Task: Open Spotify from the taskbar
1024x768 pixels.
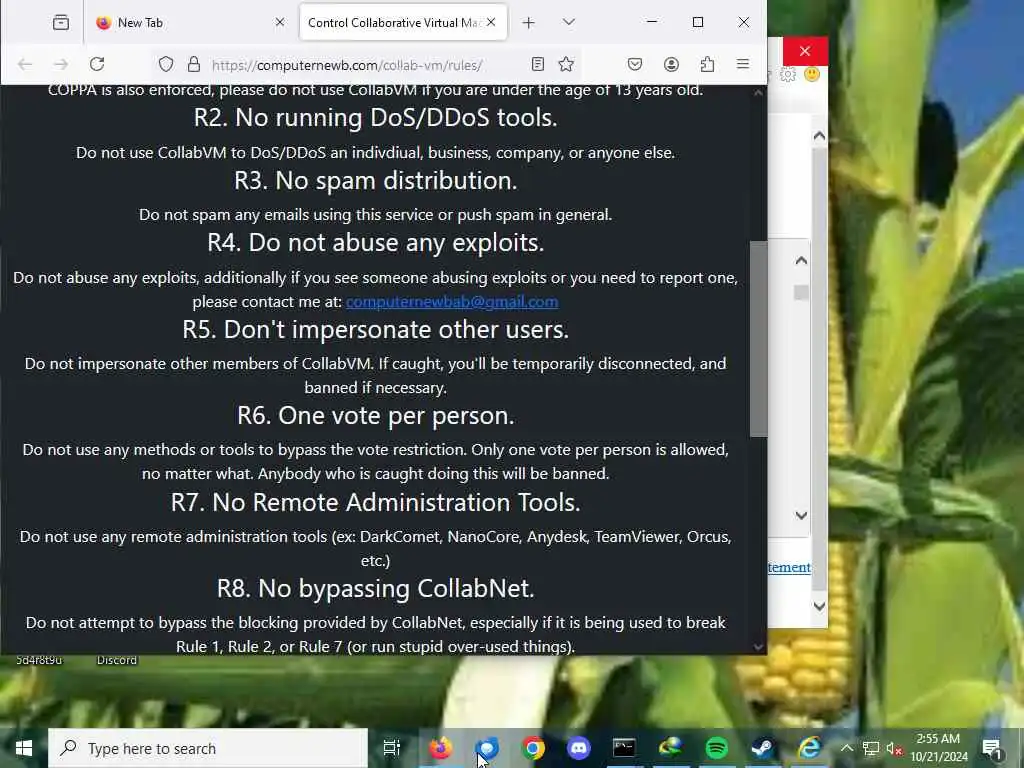Action: tap(716, 748)
